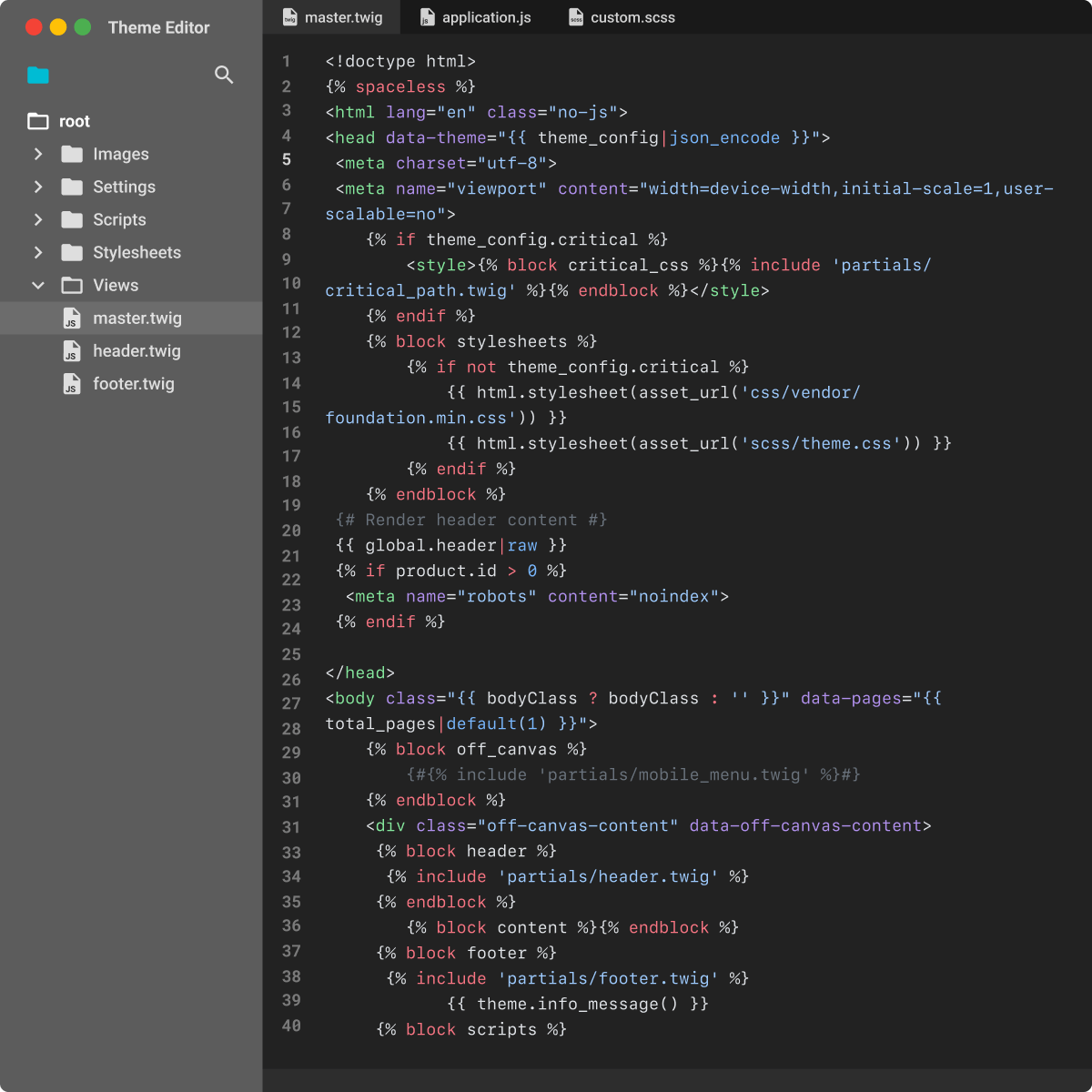Screen dimensions: 1092x1092
Task: Click the 'product.id > 0' condition line
Action: point(451,571)
